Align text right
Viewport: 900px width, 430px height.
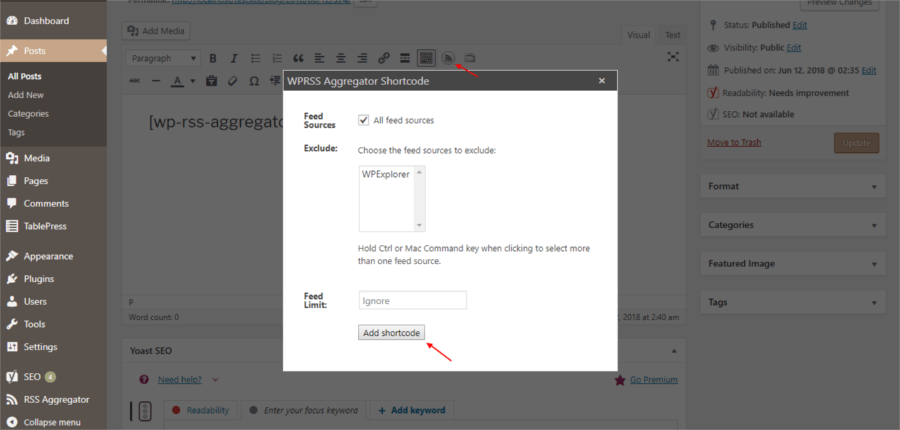[x=362, y=58]
